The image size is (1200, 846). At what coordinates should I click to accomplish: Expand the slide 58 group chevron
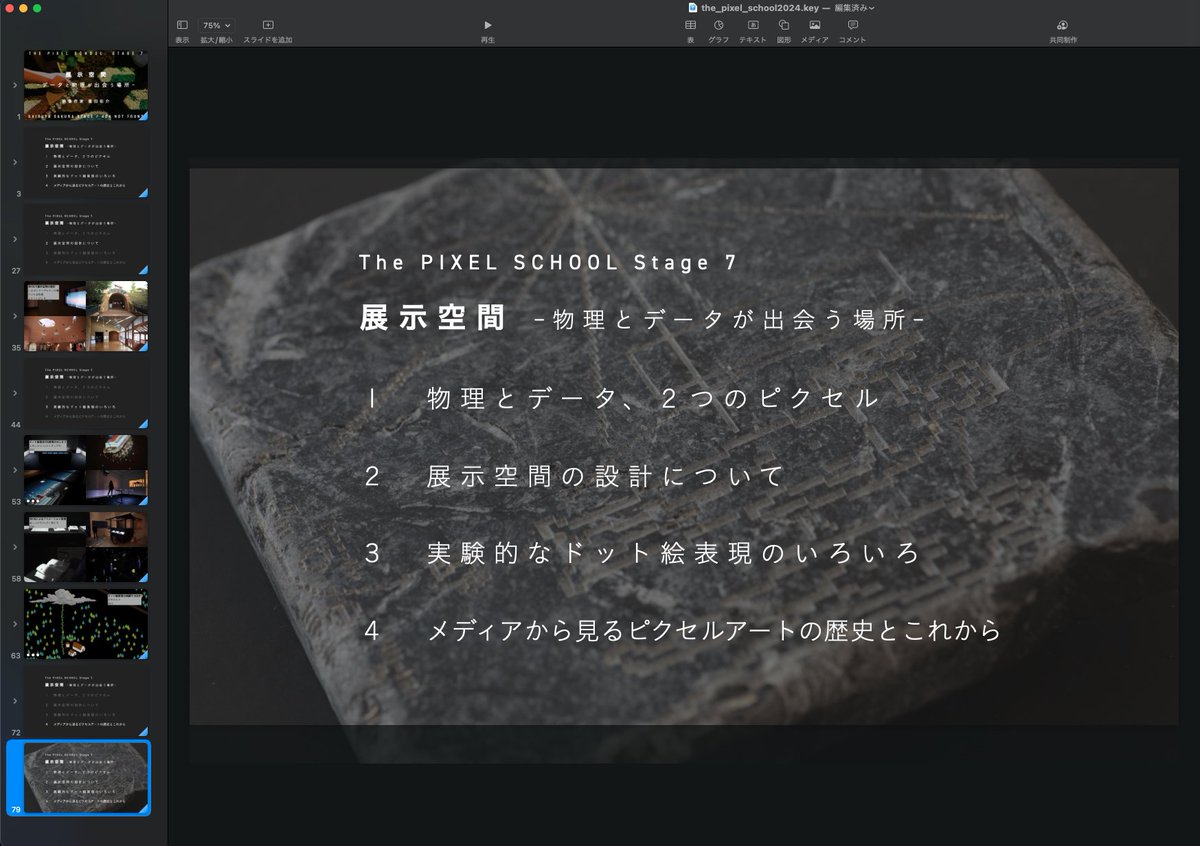coord(14,547)
